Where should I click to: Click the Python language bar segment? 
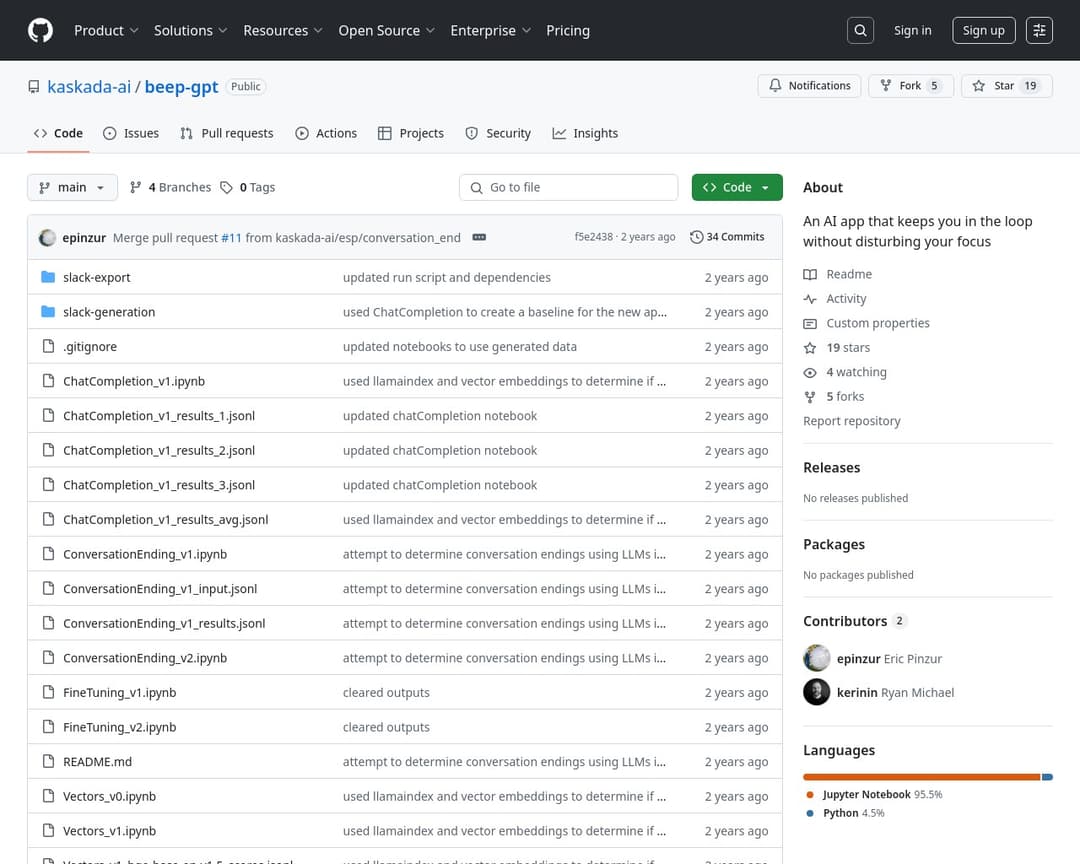[1047, 777]
